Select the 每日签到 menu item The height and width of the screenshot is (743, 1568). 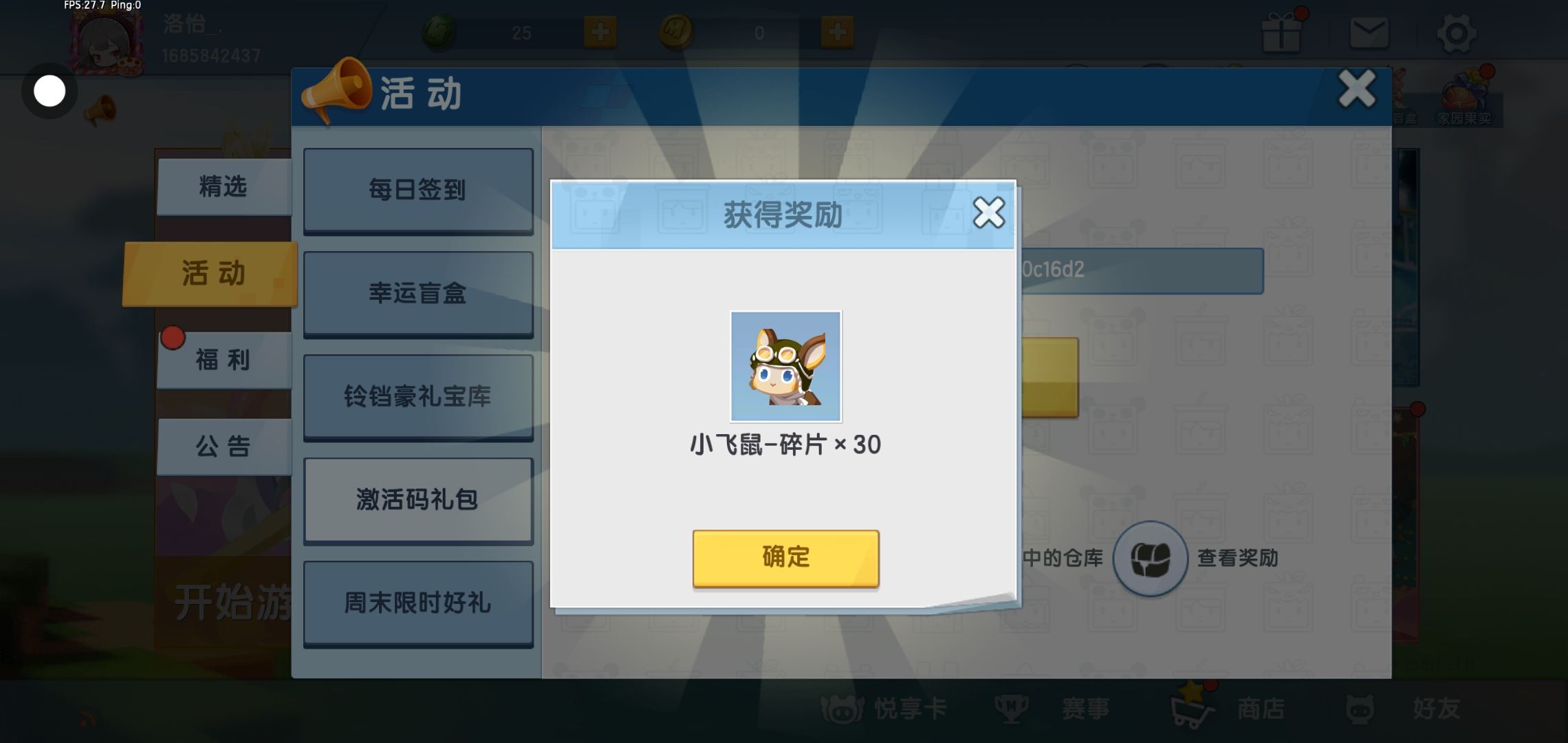pos(418,190)
